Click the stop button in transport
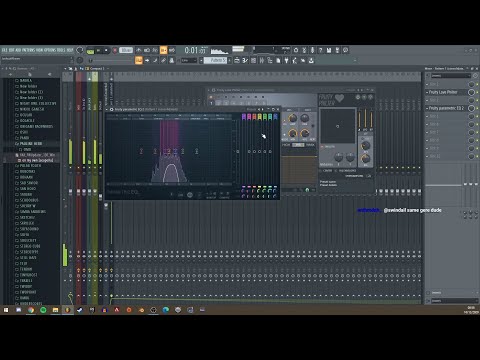 (x=106, y=51)
